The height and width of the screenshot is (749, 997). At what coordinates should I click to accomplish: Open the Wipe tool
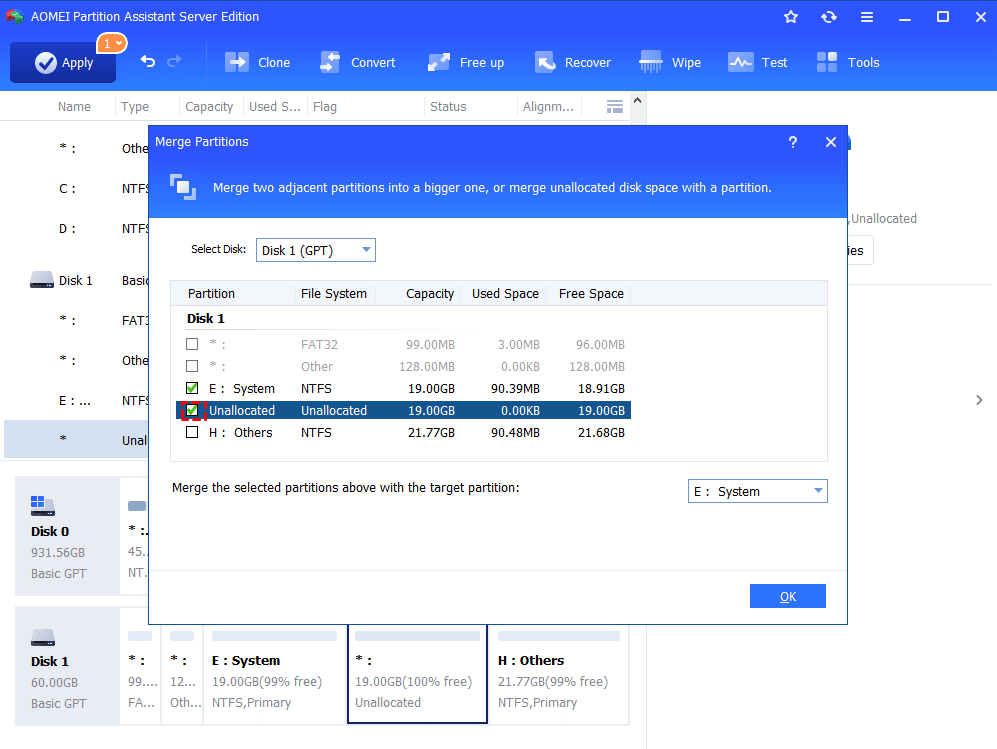(670, 62)
